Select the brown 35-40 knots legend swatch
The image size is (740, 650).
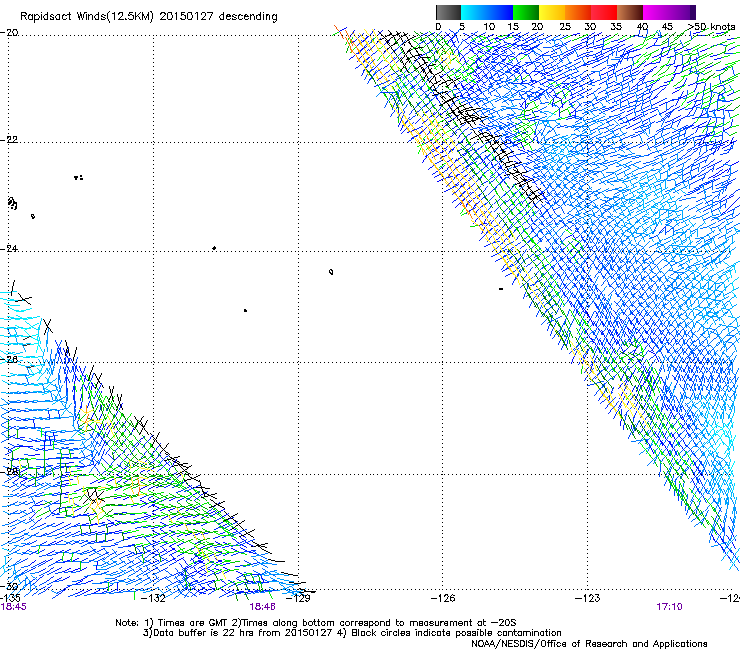pos(630,12)
